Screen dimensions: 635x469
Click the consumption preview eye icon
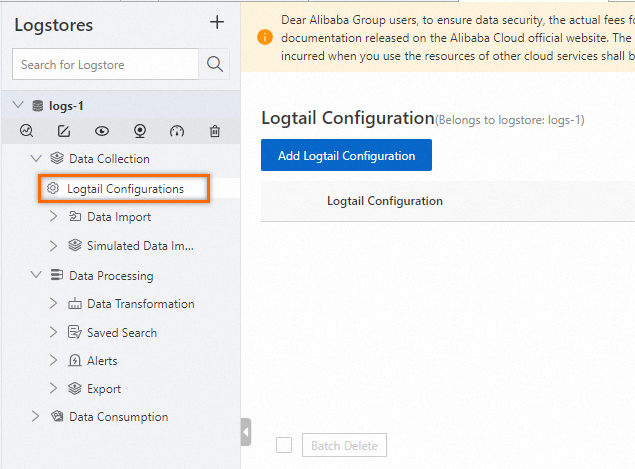coord(102,131)
